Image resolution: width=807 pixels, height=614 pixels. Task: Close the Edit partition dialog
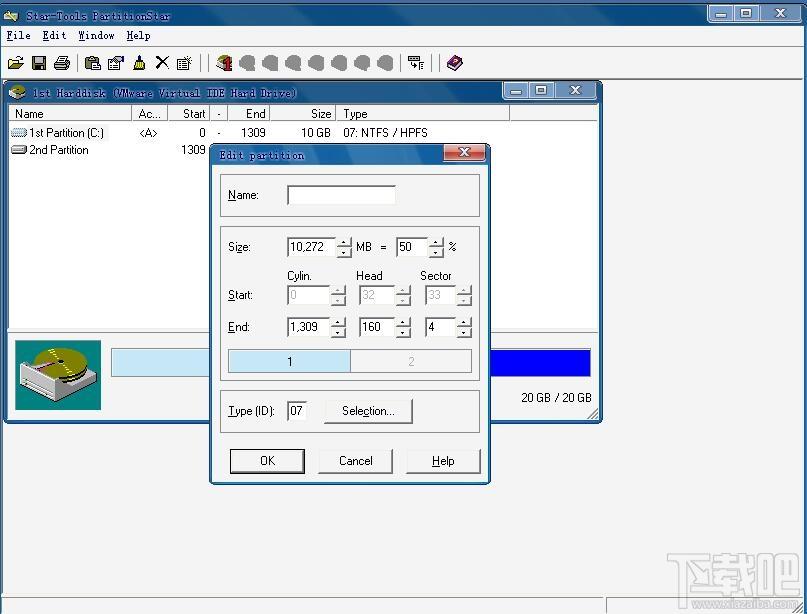(x=464, y=152)
